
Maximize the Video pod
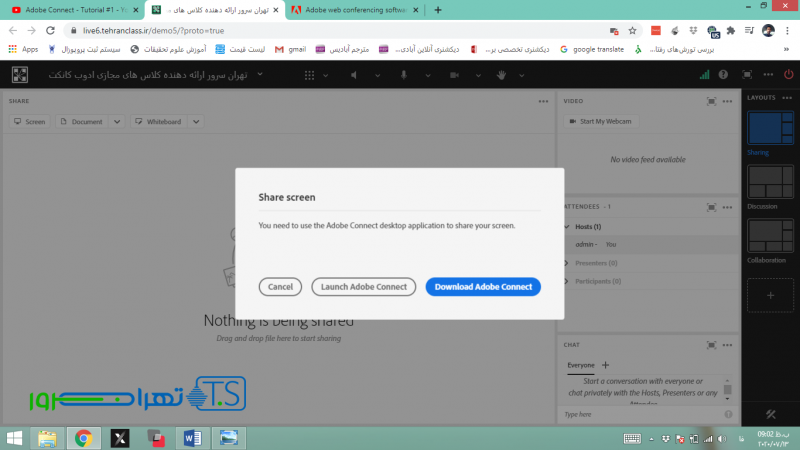click(x=711, y=101)
